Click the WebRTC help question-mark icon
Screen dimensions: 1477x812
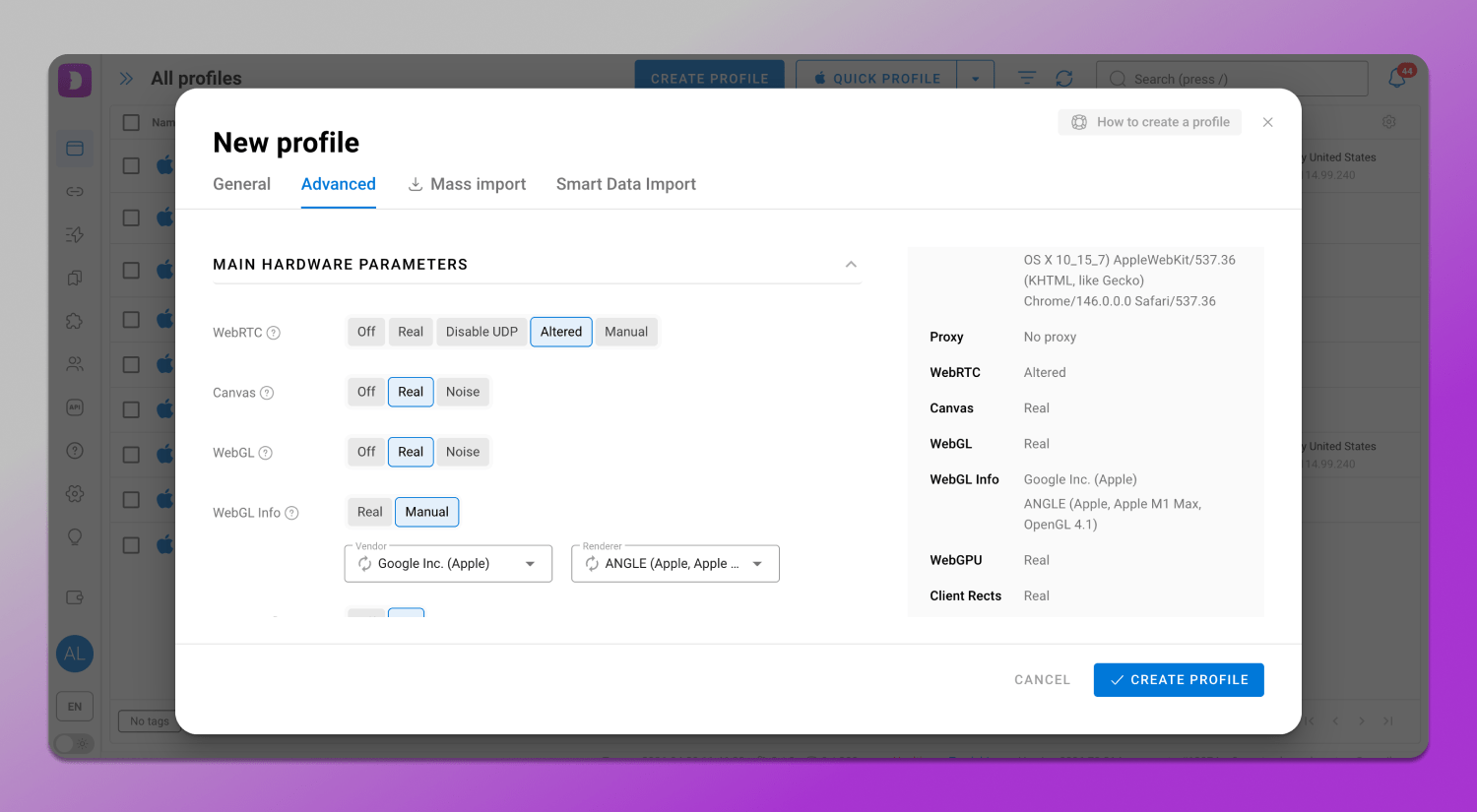[274, 333]
